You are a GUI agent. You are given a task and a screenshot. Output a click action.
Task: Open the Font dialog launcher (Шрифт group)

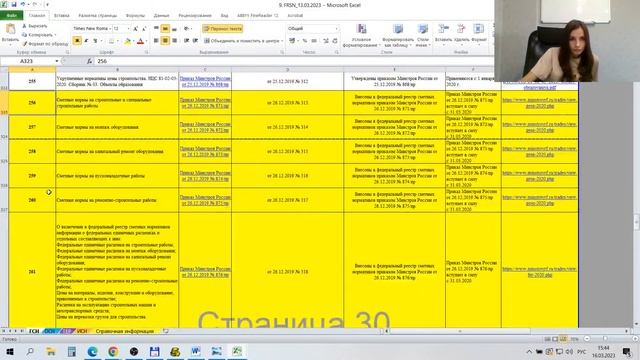(147, 53)
